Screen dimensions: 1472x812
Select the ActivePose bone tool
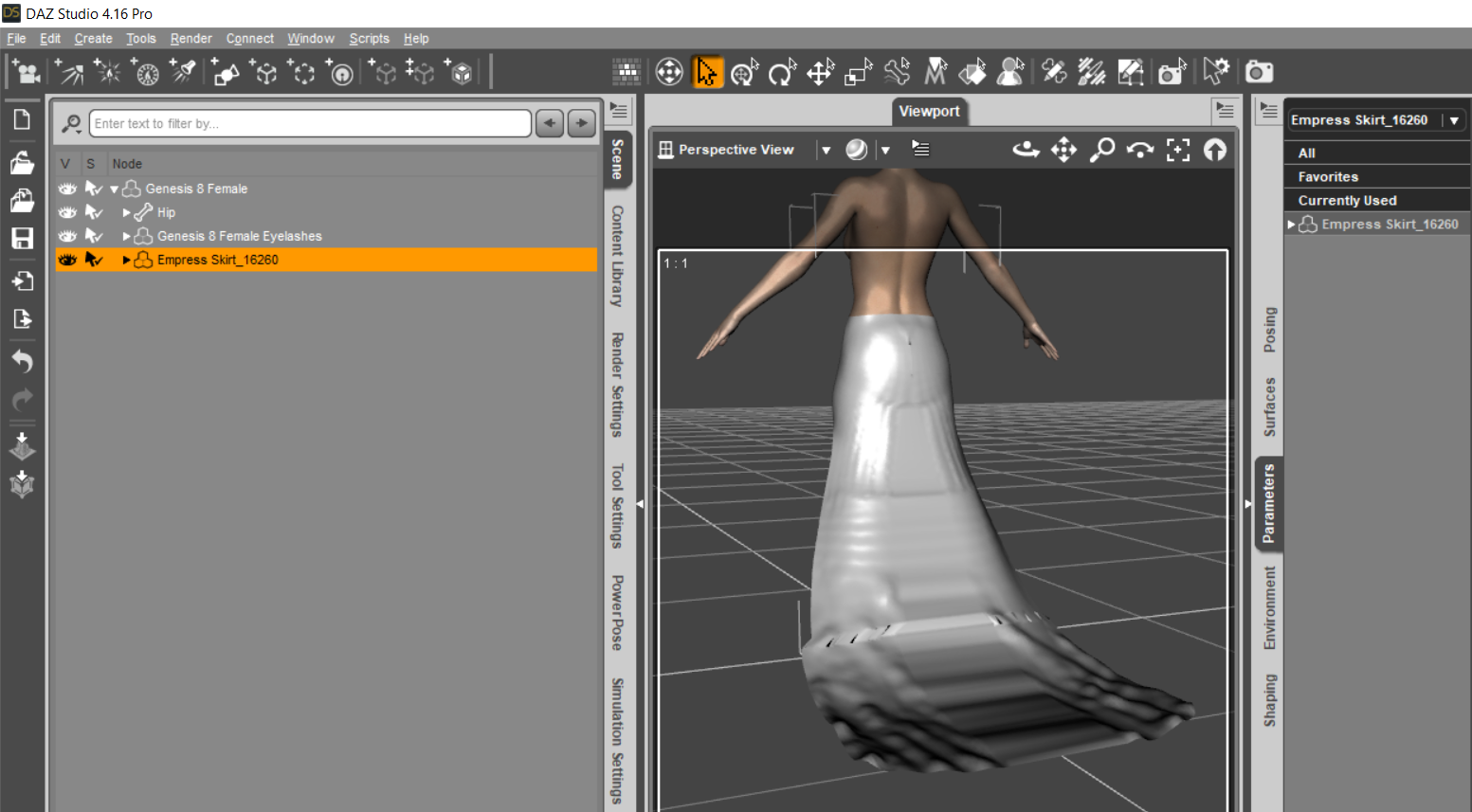point(897,72)
